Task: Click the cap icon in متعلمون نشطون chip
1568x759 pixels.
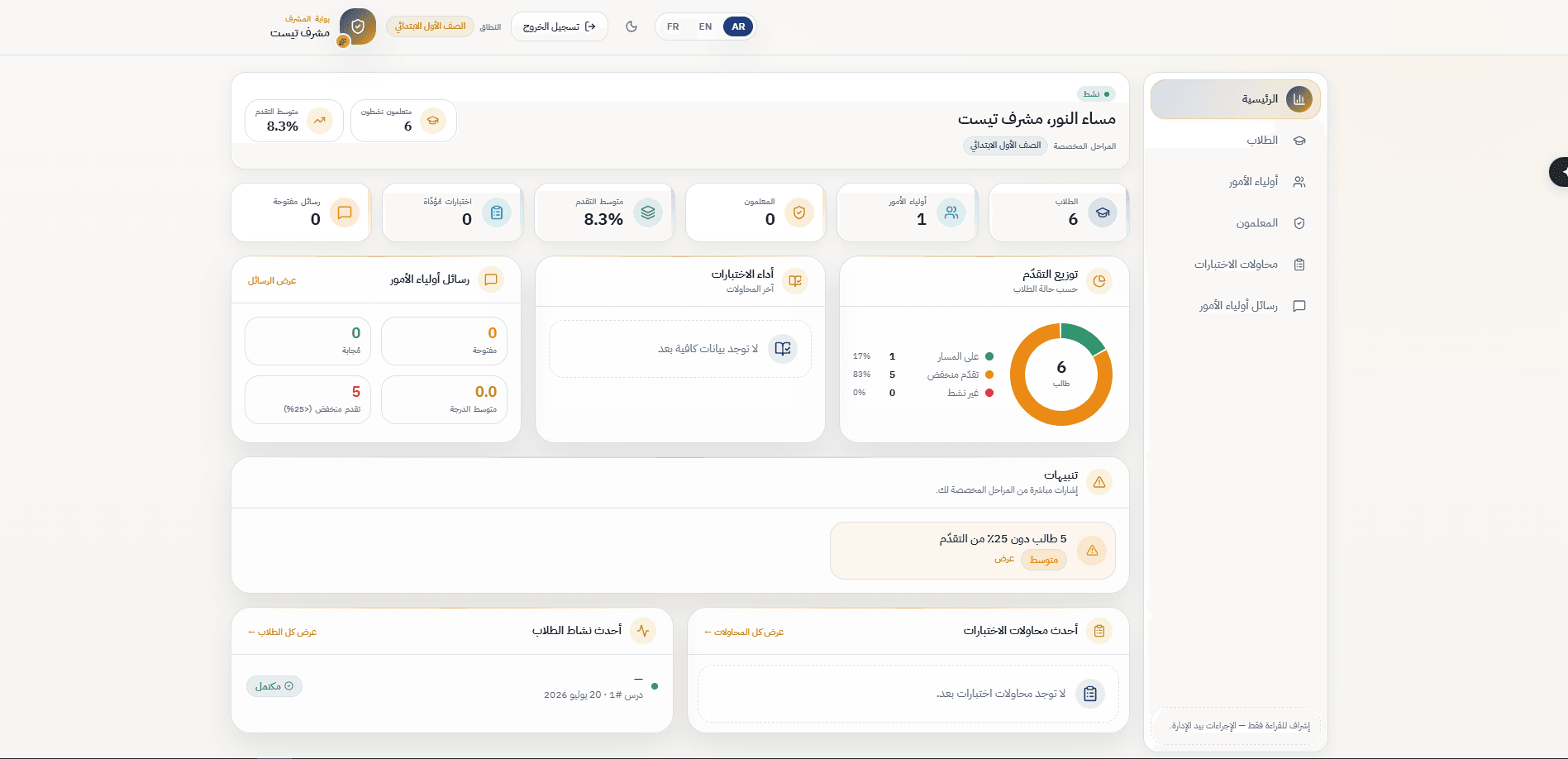Action: pyautogui.click(x=432, y=121)
